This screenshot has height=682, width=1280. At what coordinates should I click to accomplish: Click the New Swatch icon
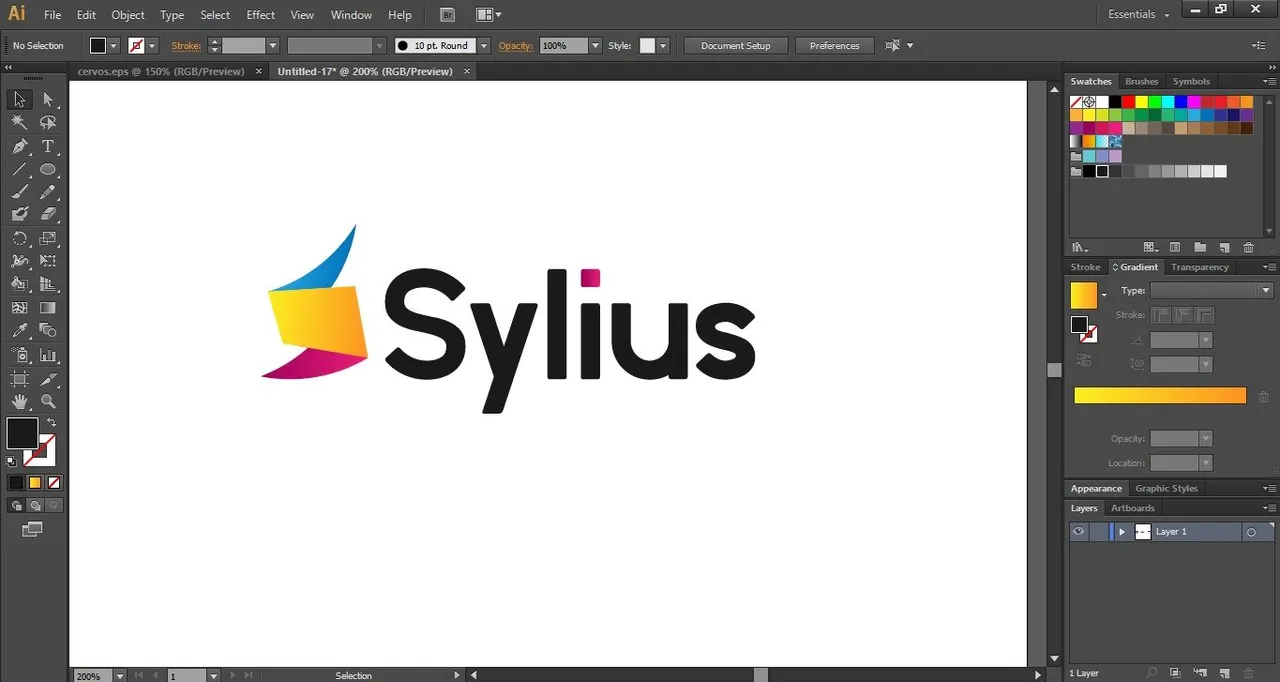[x=1224, y=247]
